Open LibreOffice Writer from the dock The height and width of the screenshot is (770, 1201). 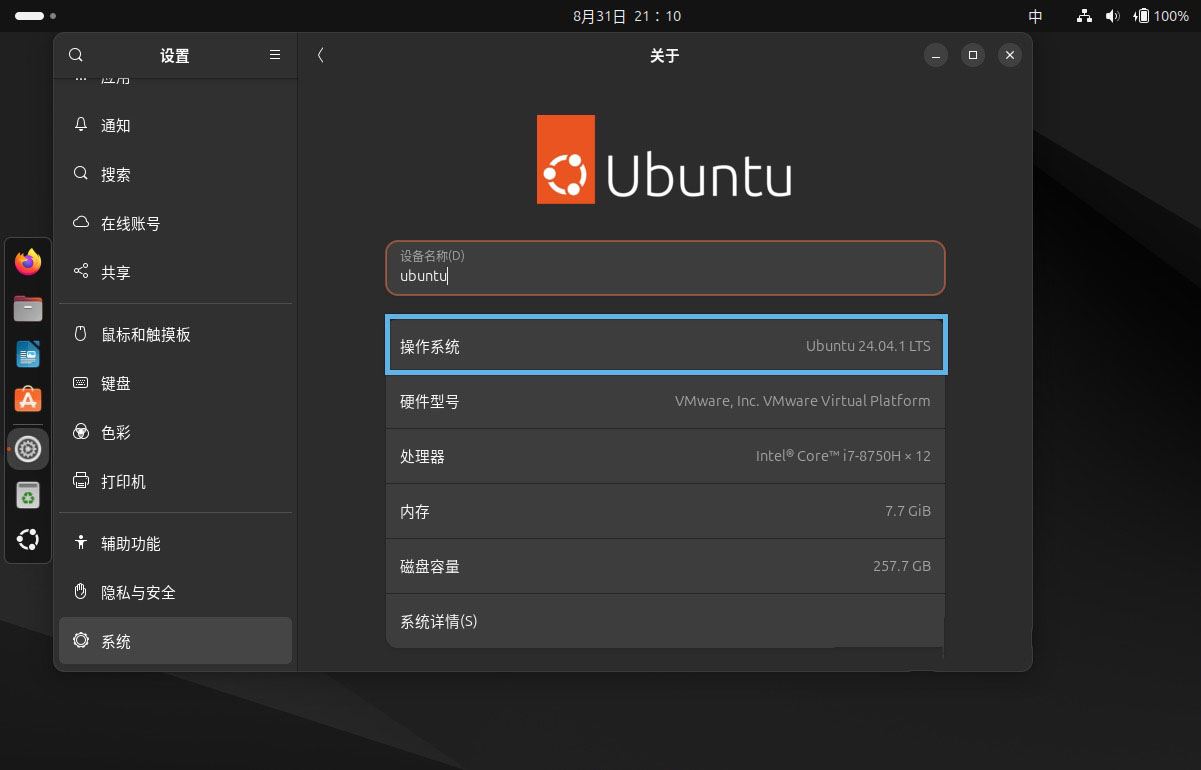tap(28, 354)
